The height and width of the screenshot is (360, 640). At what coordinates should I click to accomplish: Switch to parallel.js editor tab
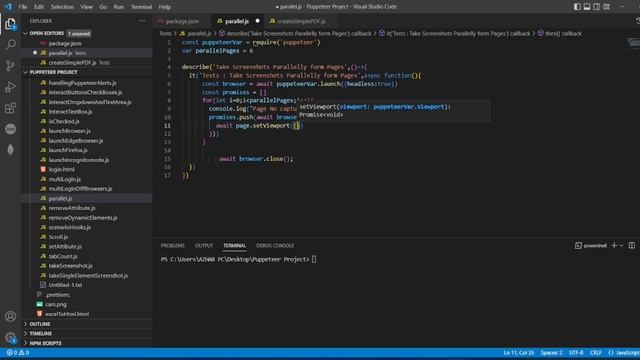tap(237, 21)
